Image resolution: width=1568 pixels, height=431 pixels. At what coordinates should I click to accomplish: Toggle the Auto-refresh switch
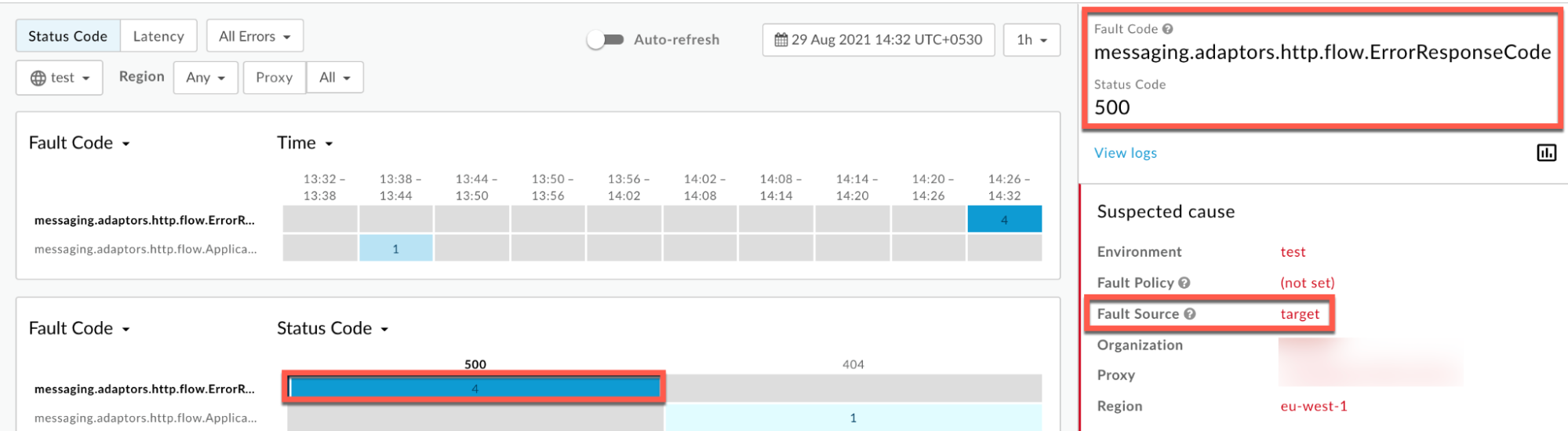pyautogui.click(x=605, y=40)
